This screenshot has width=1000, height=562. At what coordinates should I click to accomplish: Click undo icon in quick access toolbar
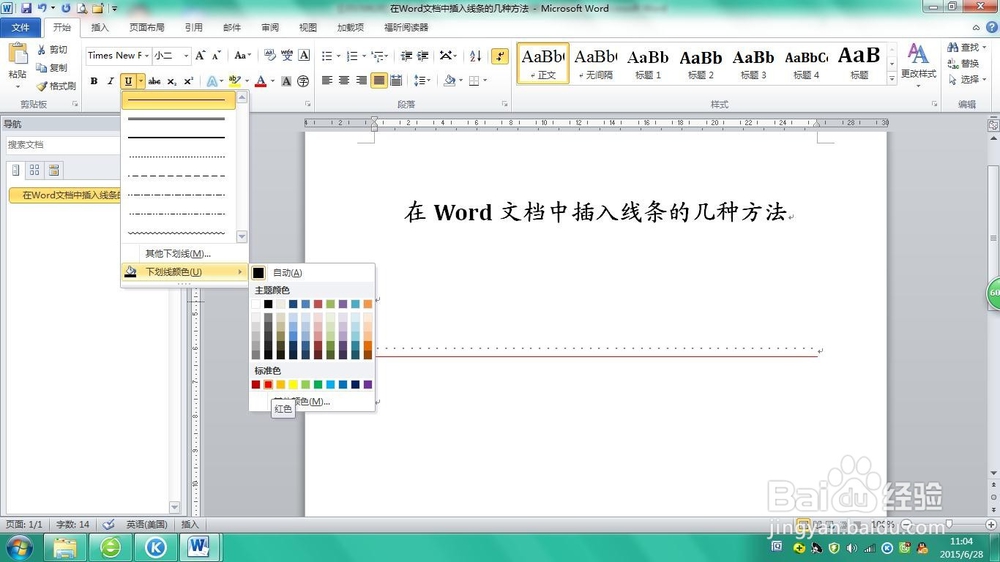tap(42, 8)
